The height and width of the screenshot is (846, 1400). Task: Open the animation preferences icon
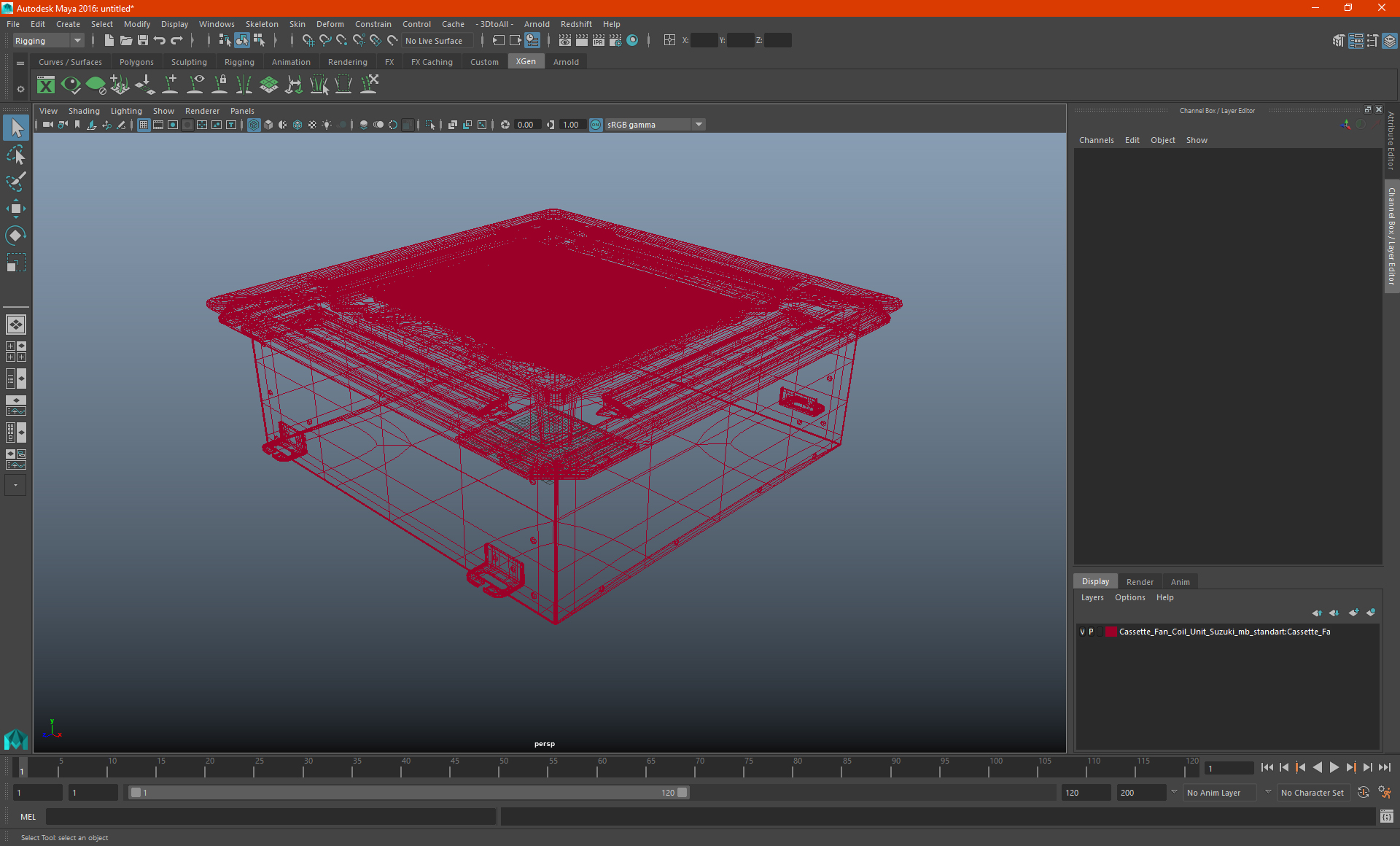(x=1385, y=793)
